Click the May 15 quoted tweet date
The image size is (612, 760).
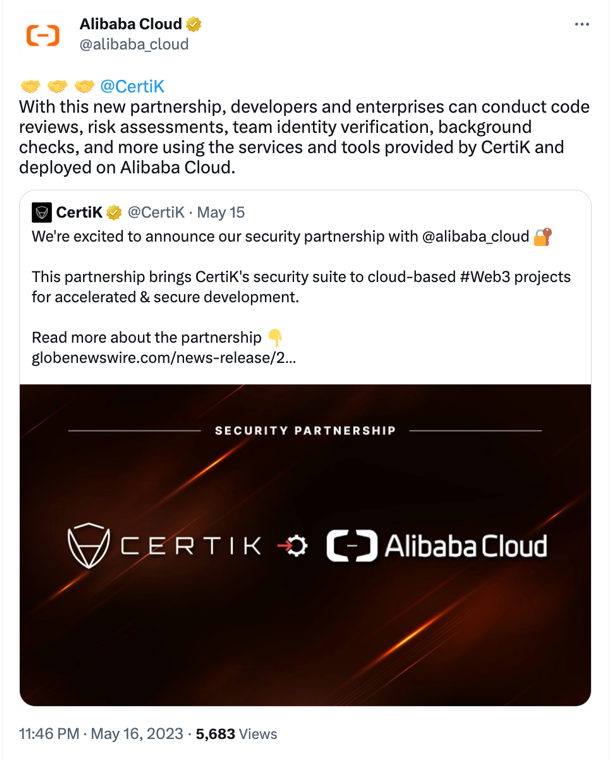(223, 212)
